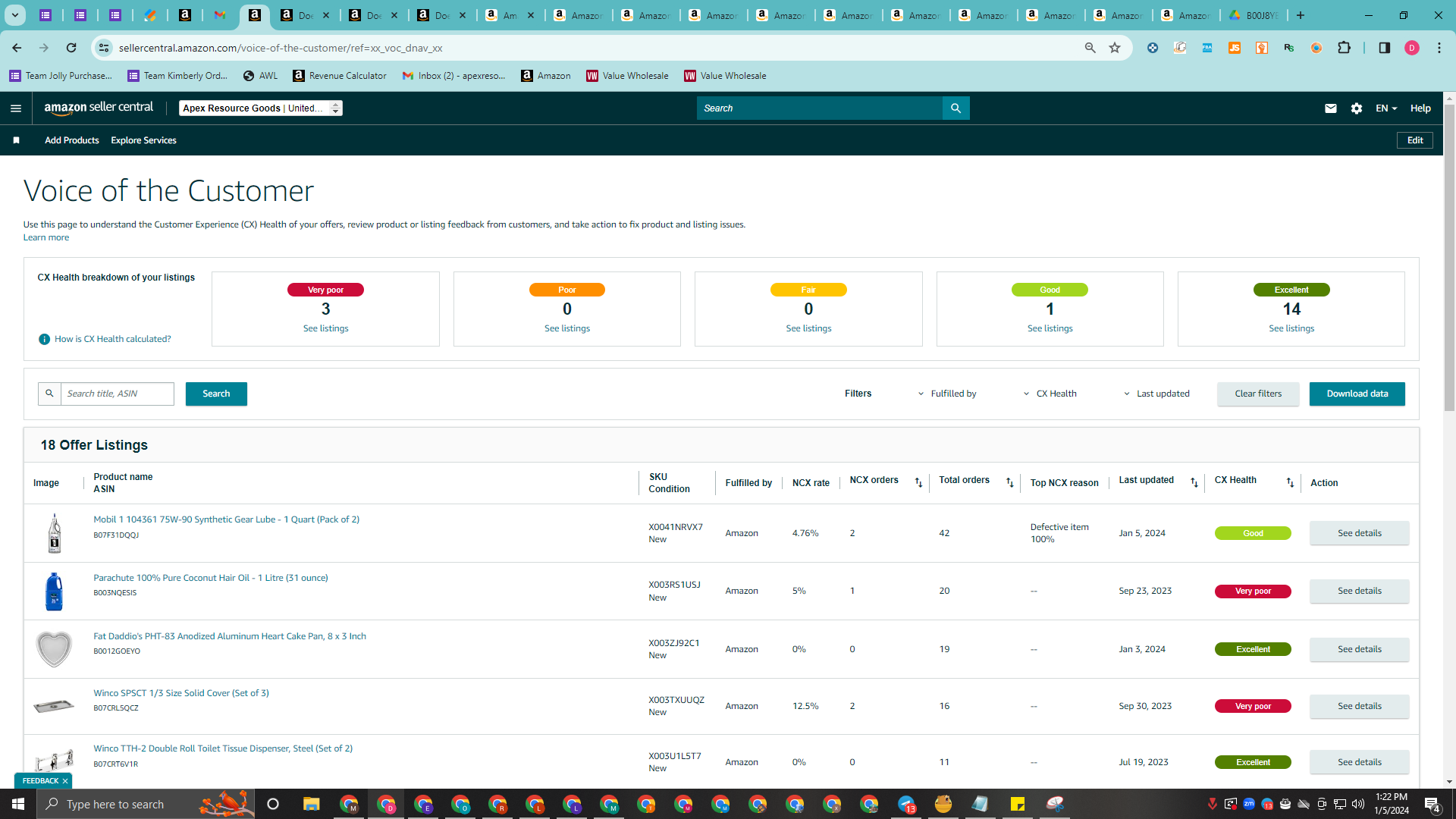
Task: Click the Seller Central top search field
Action: pos(820,108)
